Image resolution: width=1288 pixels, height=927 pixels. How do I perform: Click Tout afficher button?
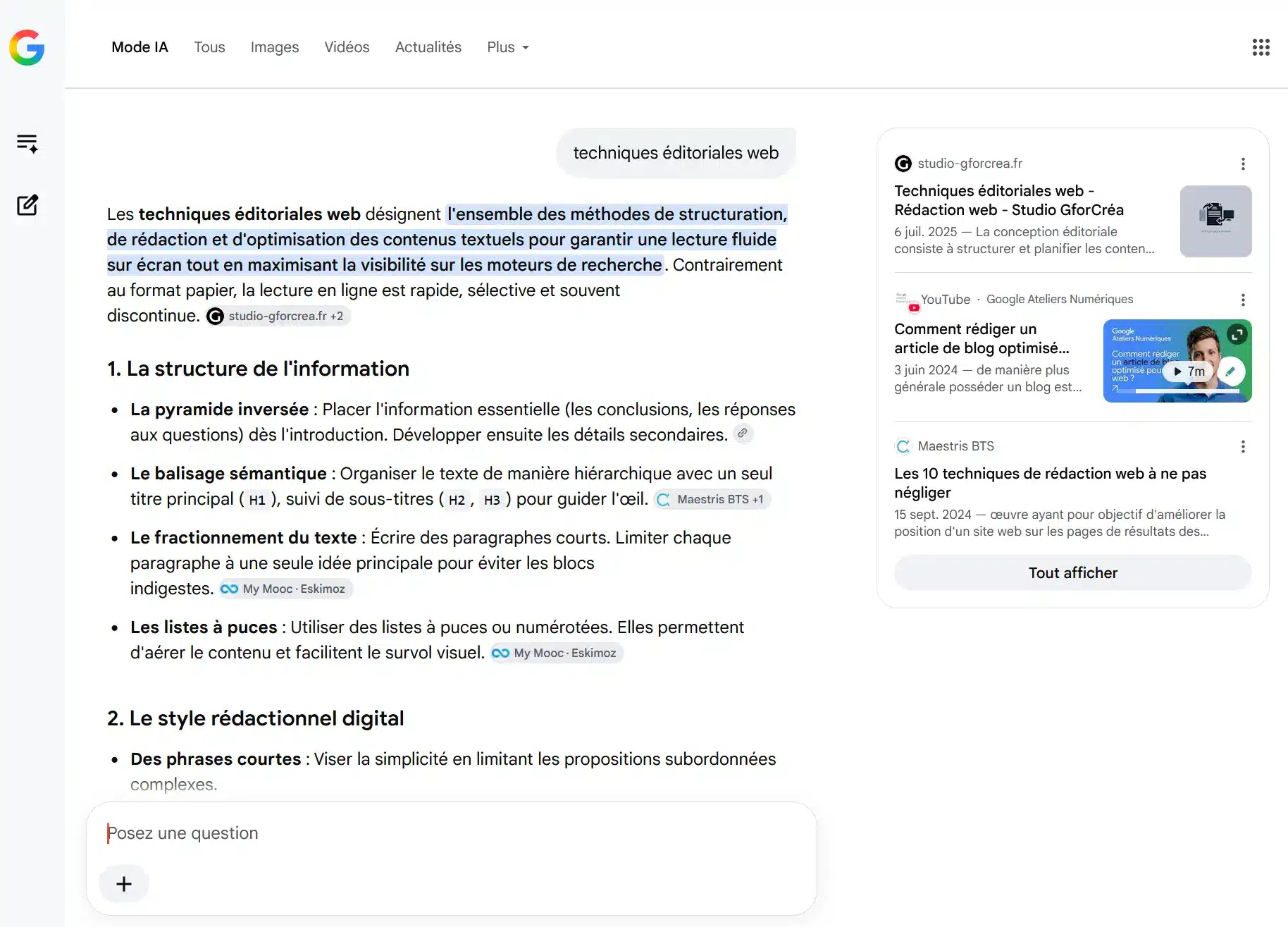click(1072, 572)
